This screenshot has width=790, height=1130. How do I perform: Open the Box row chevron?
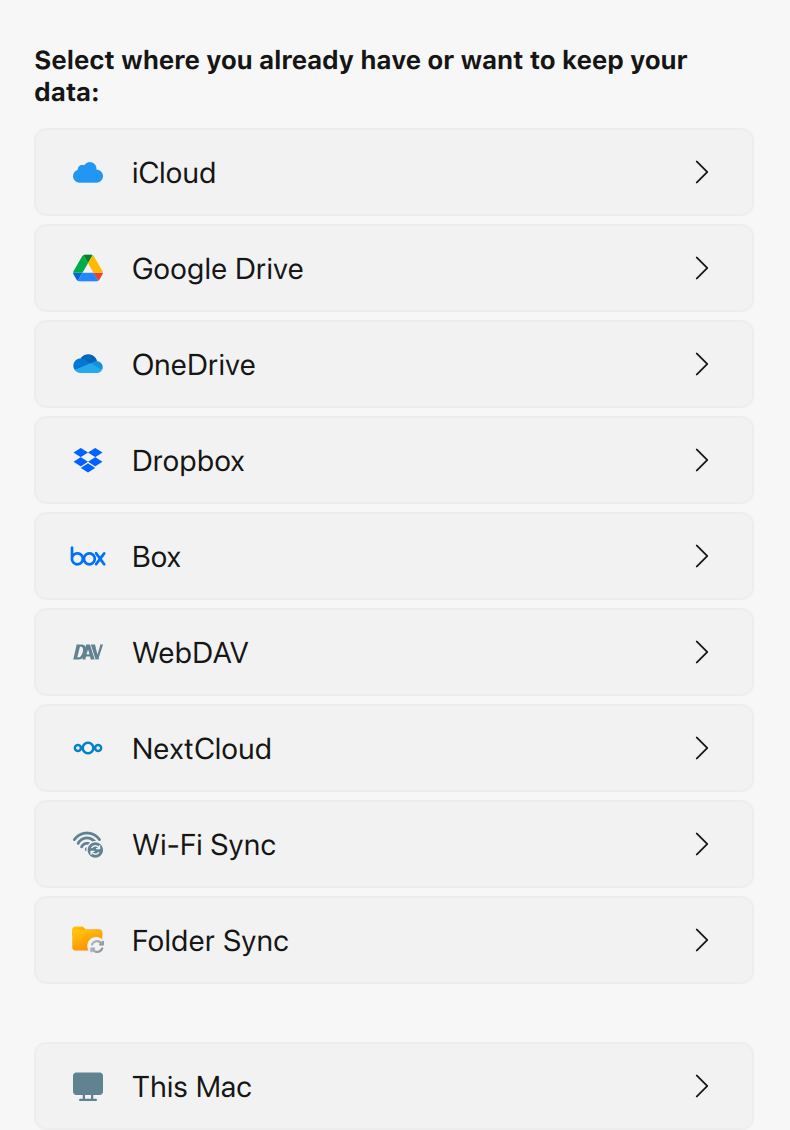click(701, 556)
